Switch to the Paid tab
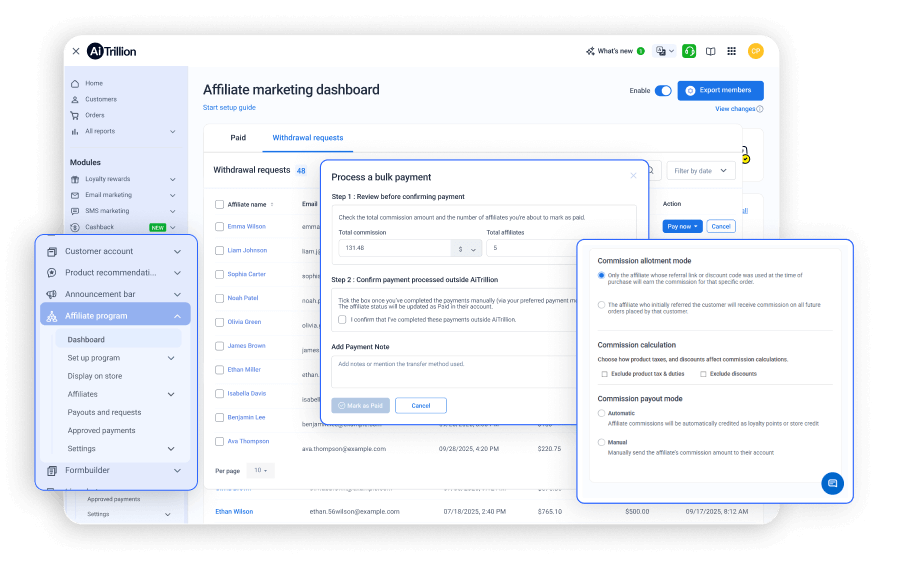This screenshot has width=900, height=579. (237, 138)
